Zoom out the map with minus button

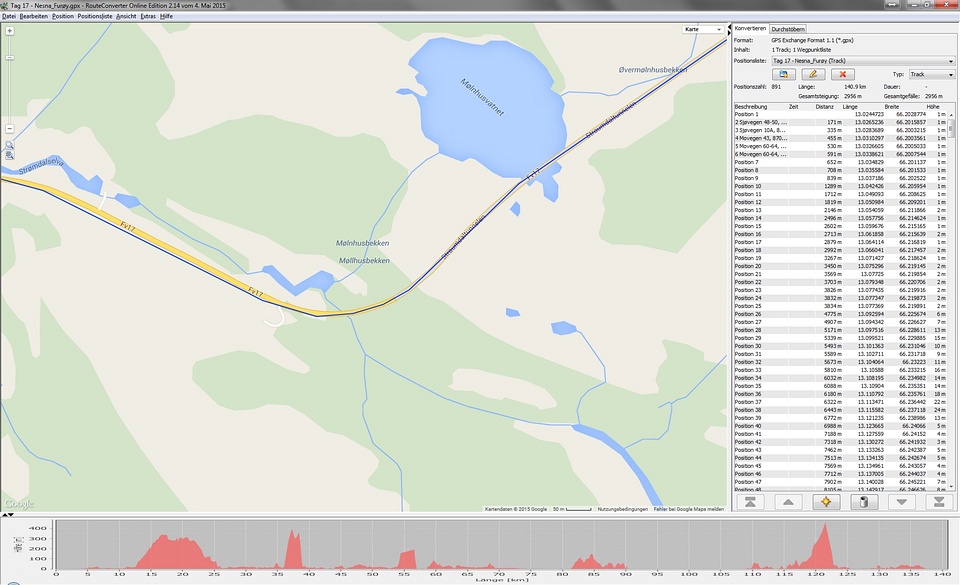point(10,129)
